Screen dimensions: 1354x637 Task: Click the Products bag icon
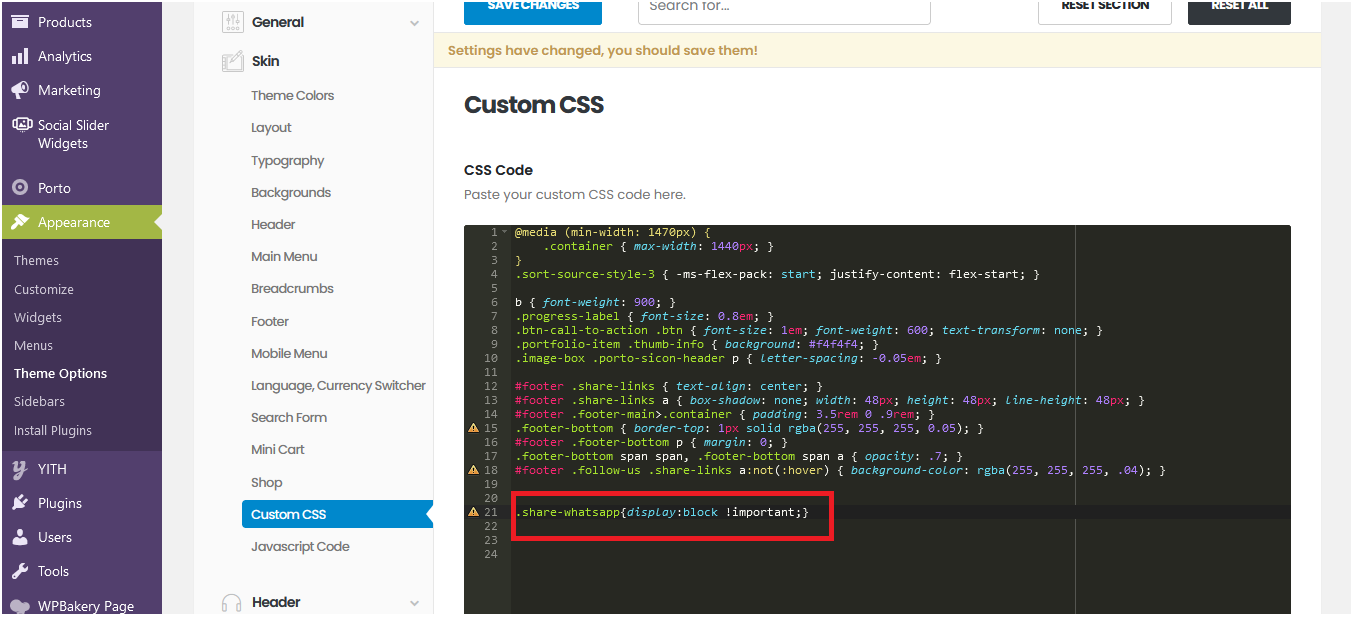[x=20, y=22]
